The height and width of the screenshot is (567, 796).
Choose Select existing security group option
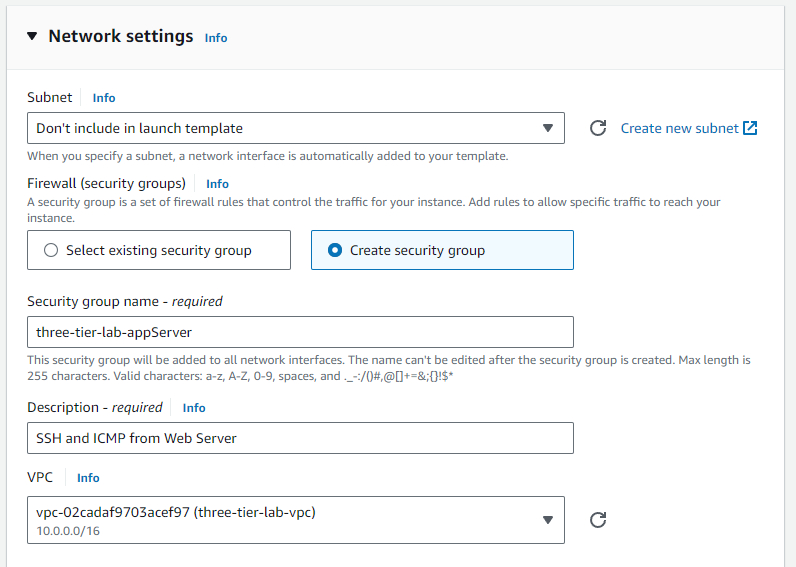pos(159,250)
